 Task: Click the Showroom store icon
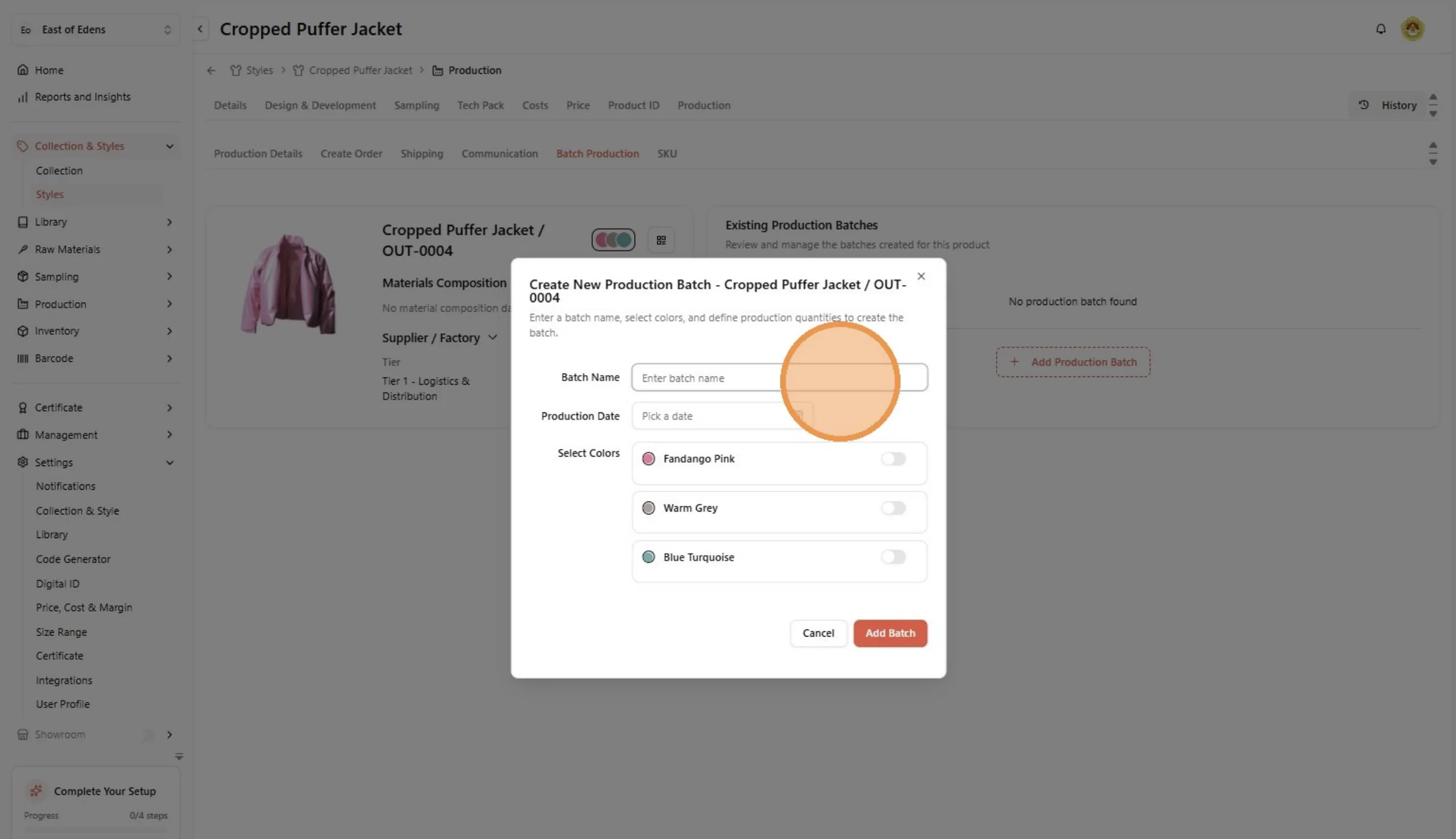23,735
